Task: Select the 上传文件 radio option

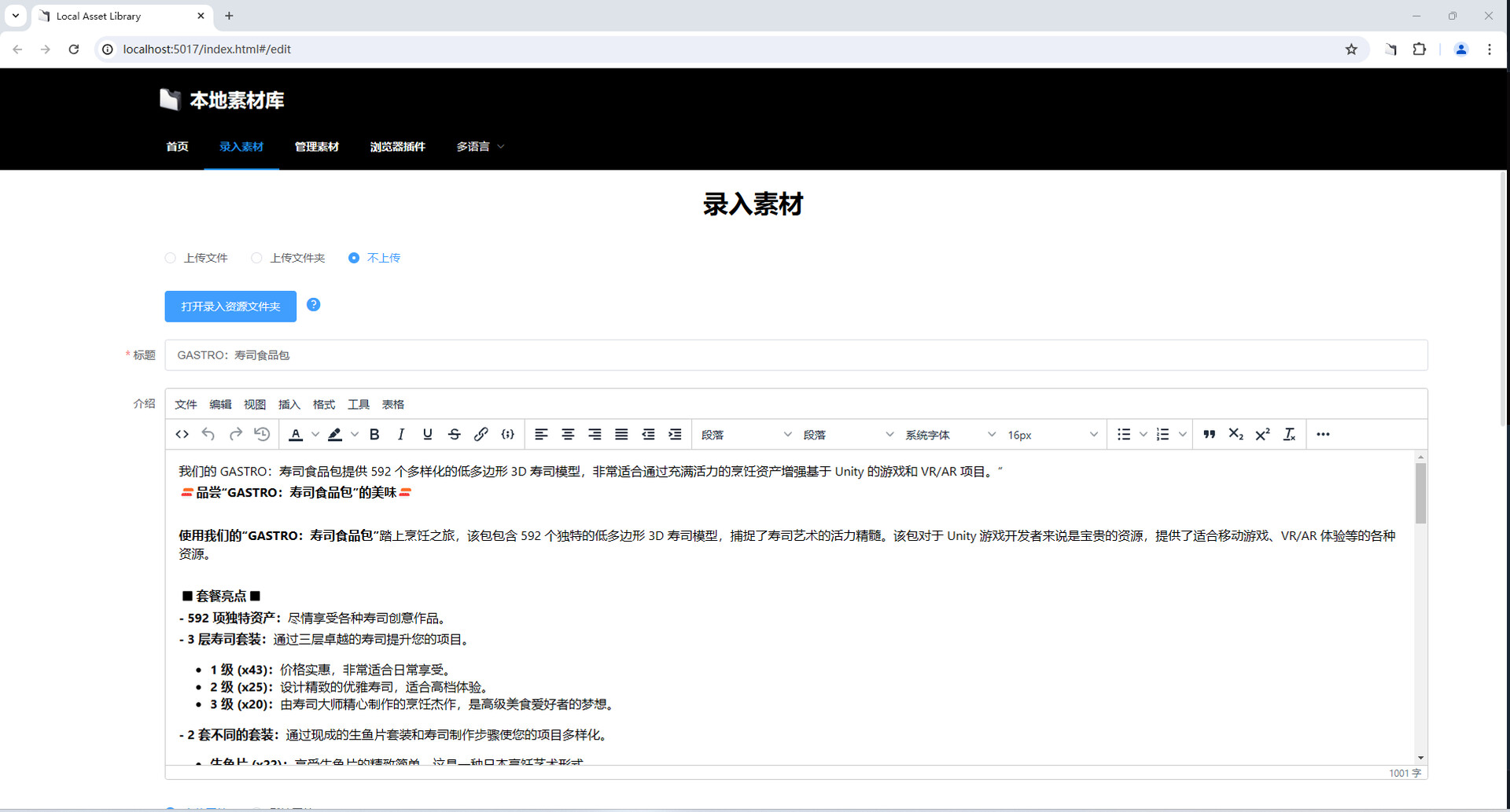Action: [171, 258]
